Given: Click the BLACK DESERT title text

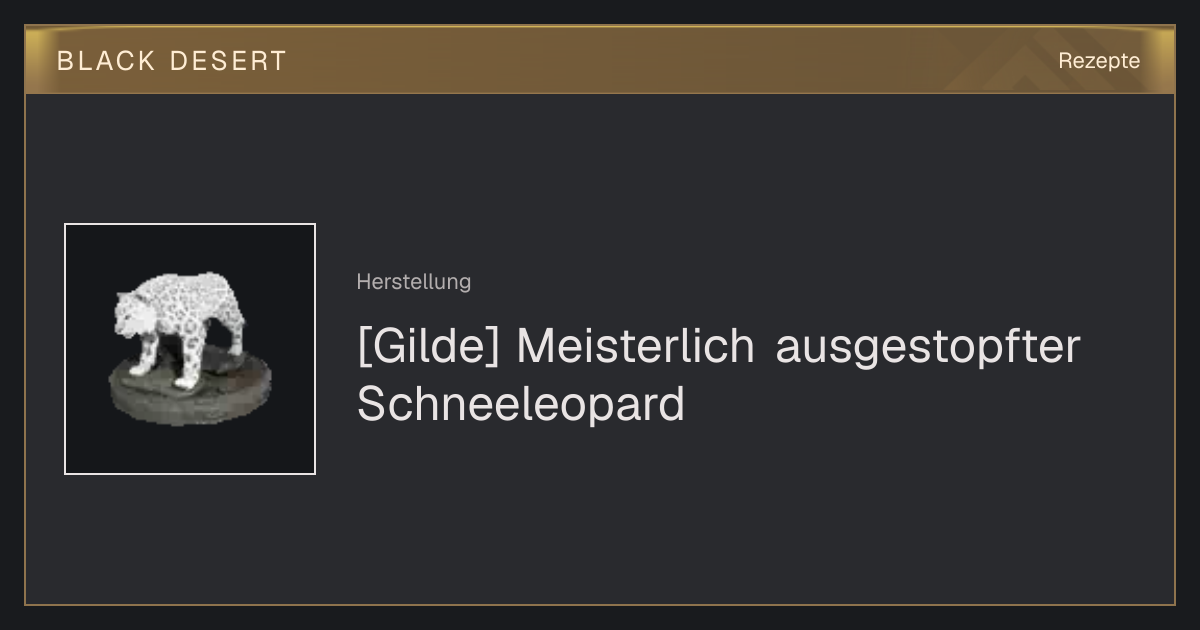Looking at the screenshot, I should pyautogui.click(x=172, y=61).
